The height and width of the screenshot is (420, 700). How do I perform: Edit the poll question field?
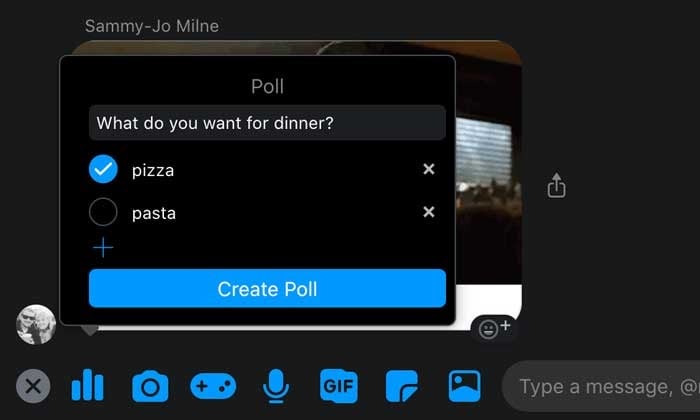(267, 123)
